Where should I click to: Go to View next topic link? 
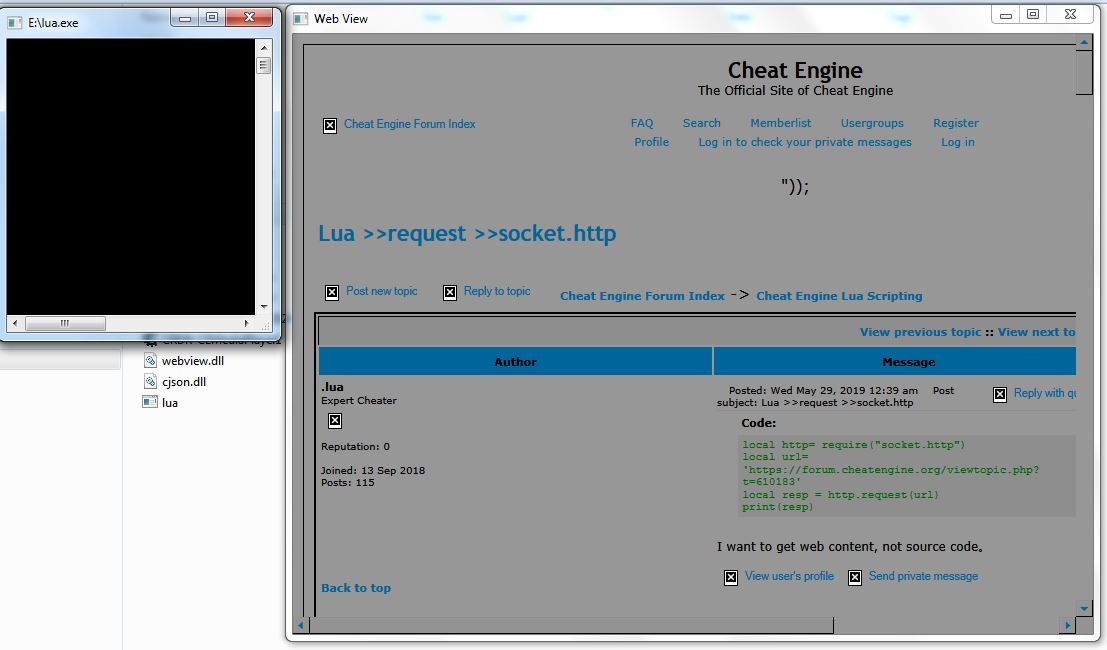[1036, 332]
